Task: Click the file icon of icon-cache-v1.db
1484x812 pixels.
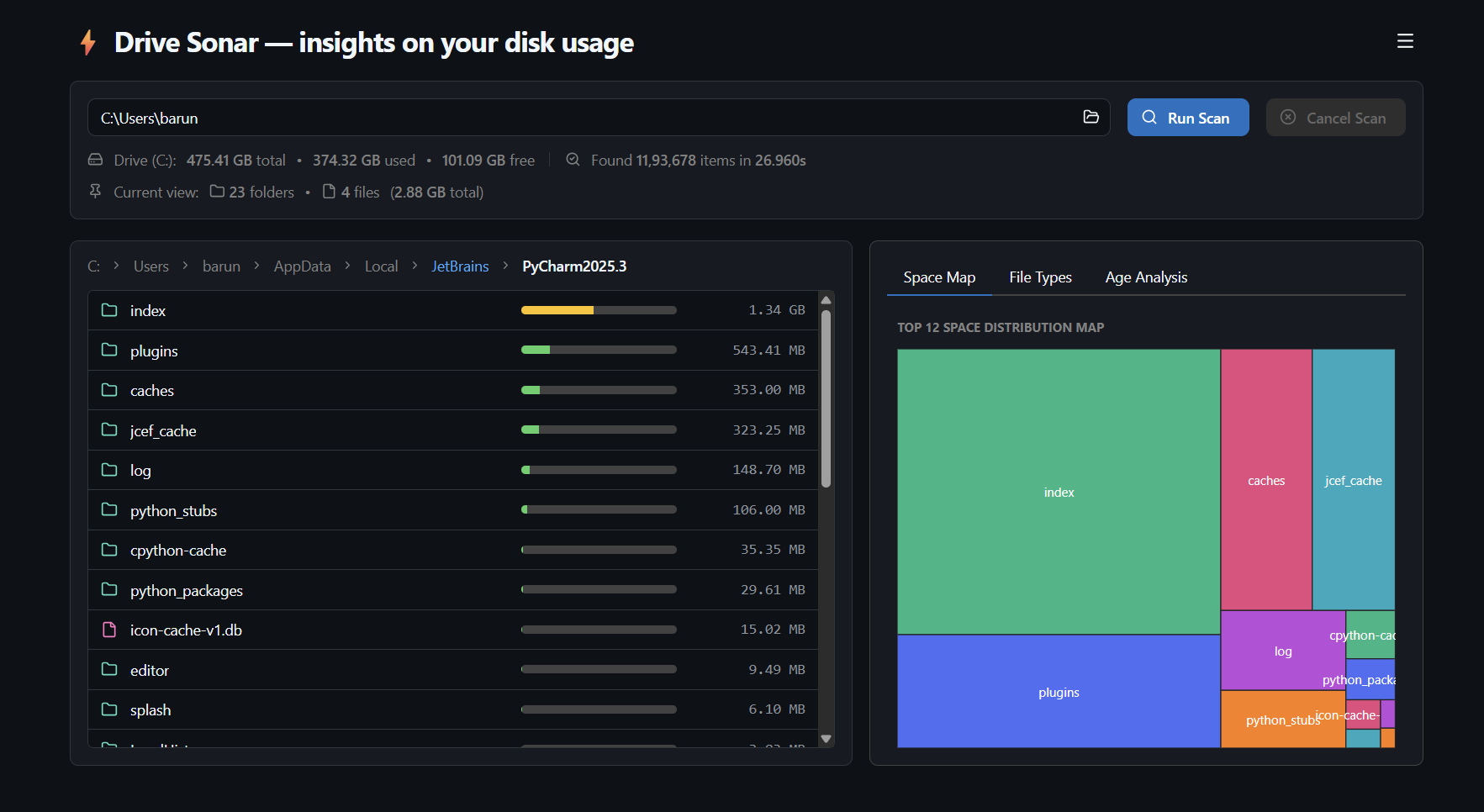Action: coord(109,630)
